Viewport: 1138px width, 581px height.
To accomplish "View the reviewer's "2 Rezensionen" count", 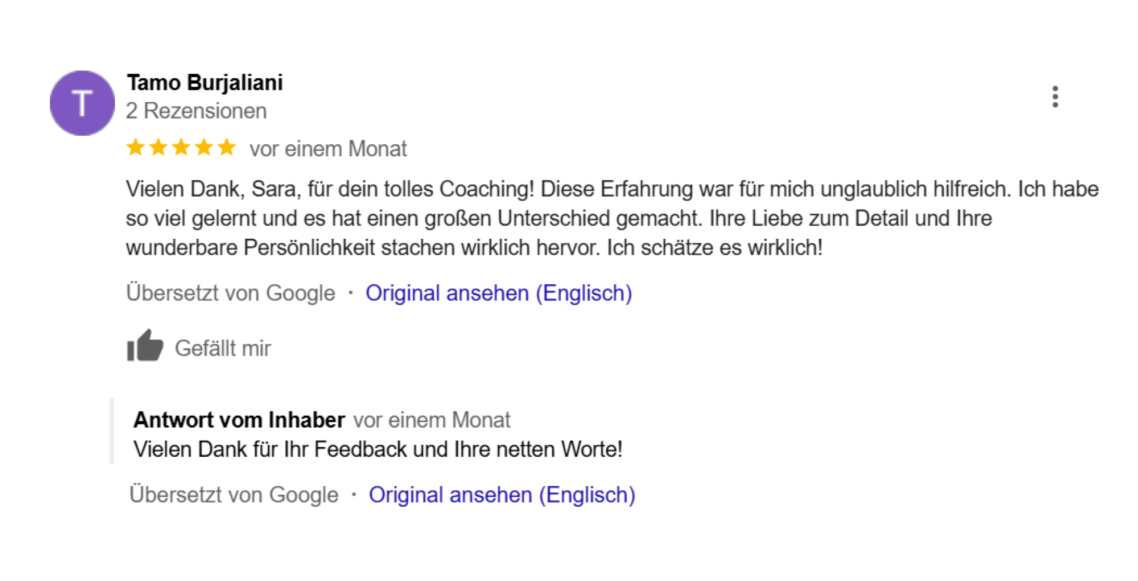I will 196,111.
